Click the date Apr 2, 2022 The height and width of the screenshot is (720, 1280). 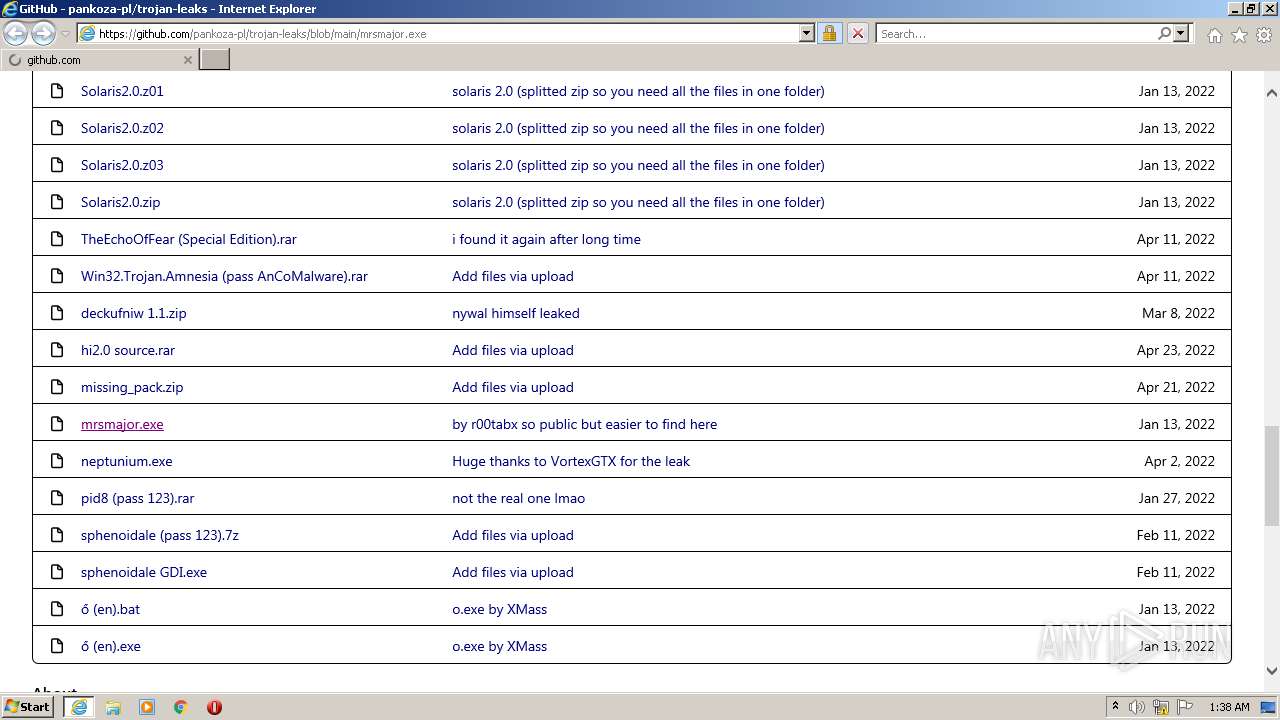click(x=1179, y=461)
